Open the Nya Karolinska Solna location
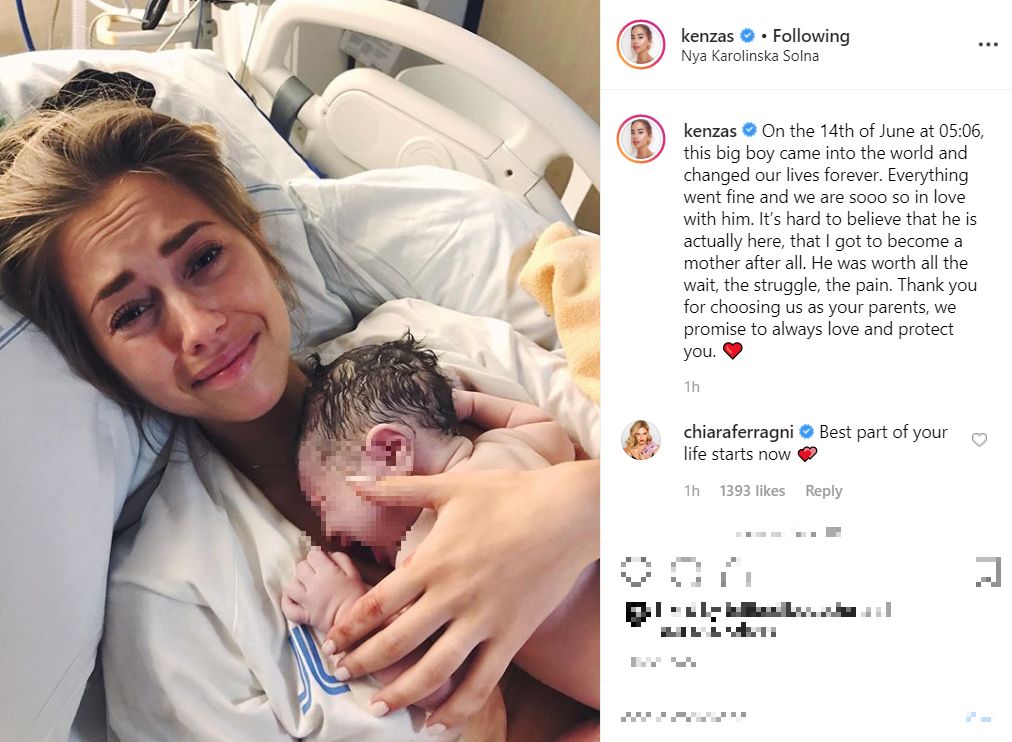 click(750, 56)
